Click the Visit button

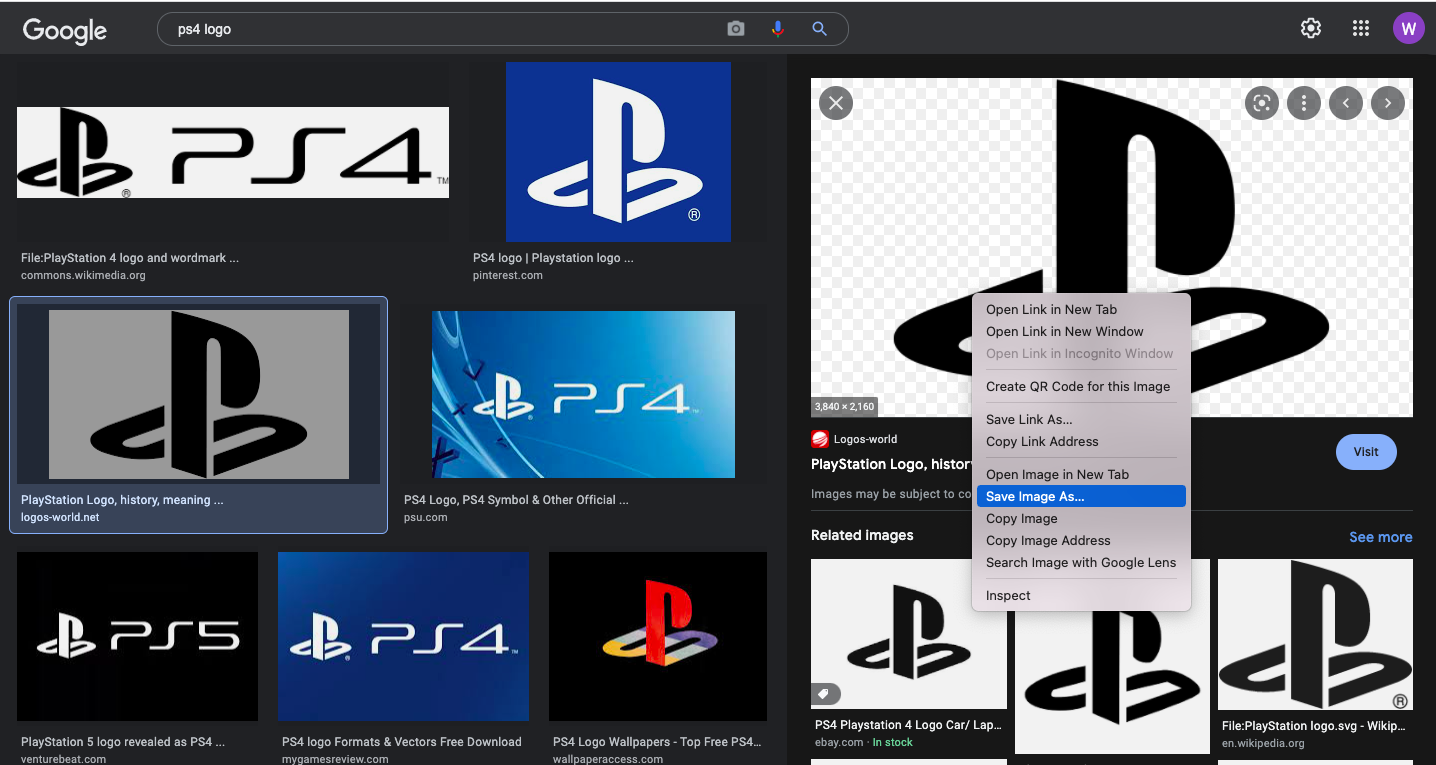click(1366, 452)
